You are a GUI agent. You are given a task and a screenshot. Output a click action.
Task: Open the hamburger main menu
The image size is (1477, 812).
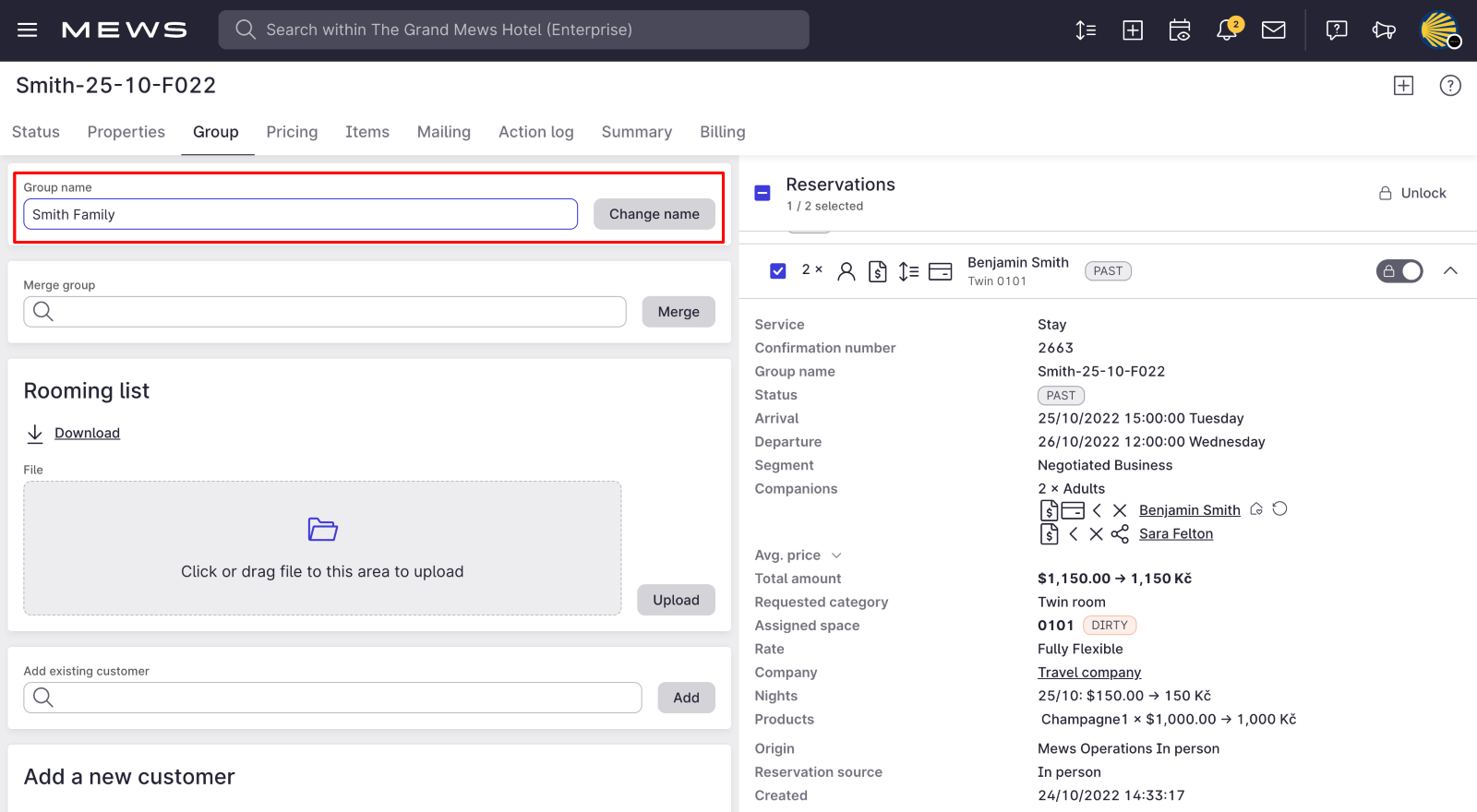[x=28, y=30]
